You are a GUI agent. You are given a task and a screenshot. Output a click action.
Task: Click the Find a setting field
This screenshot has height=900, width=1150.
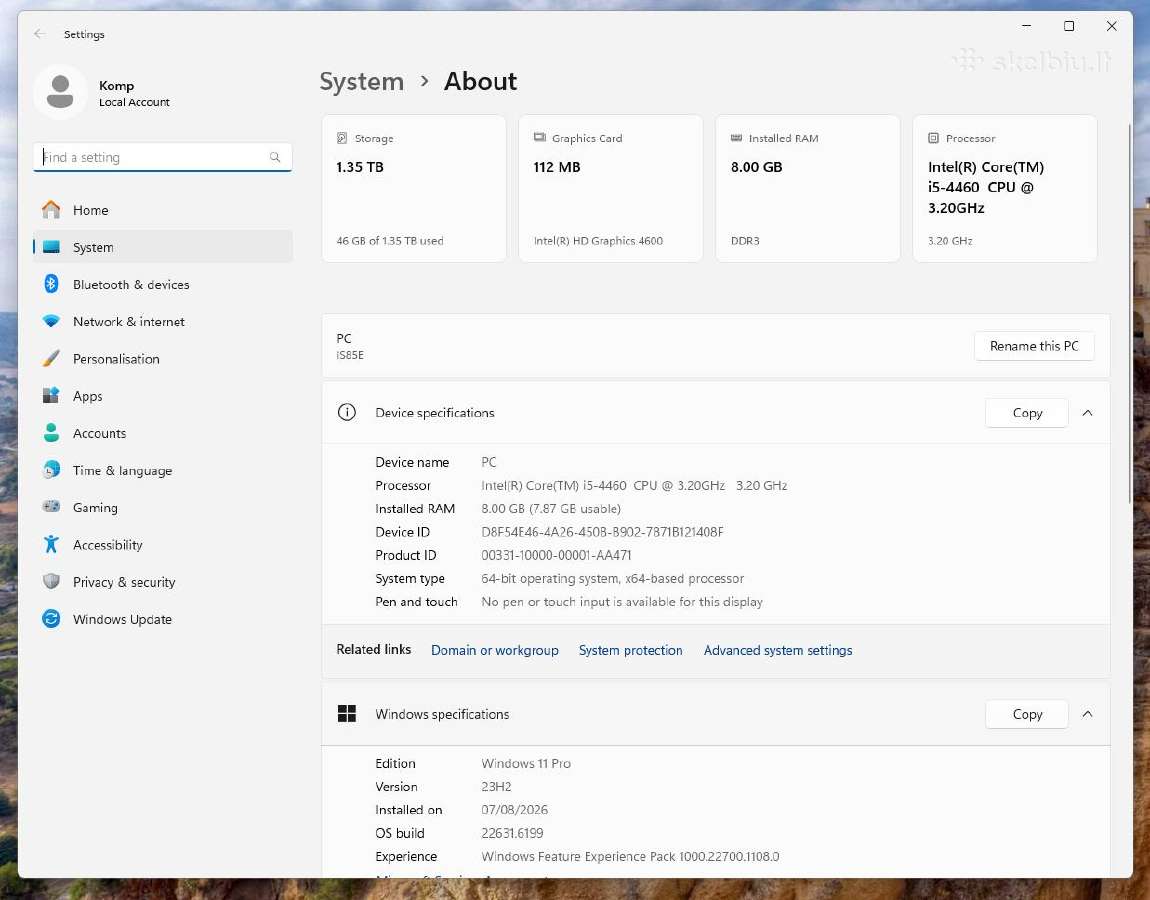[163, 157]
